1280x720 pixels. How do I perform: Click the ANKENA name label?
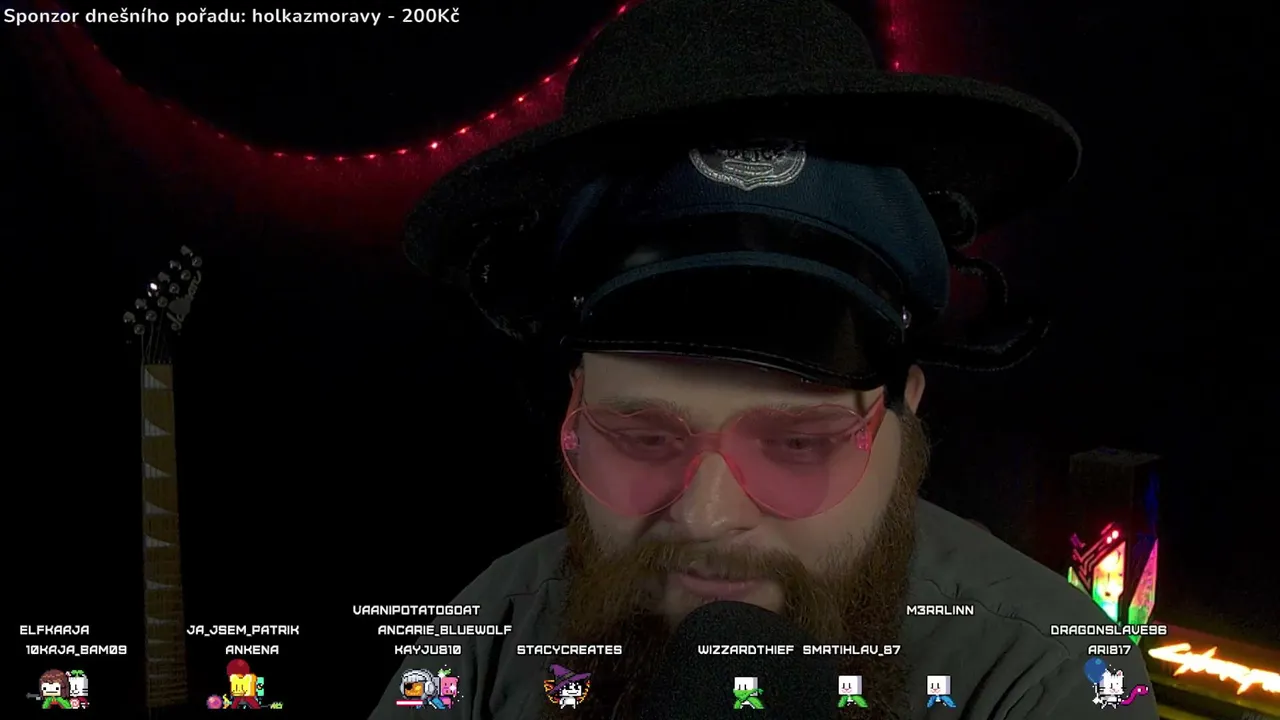[252, 650]
